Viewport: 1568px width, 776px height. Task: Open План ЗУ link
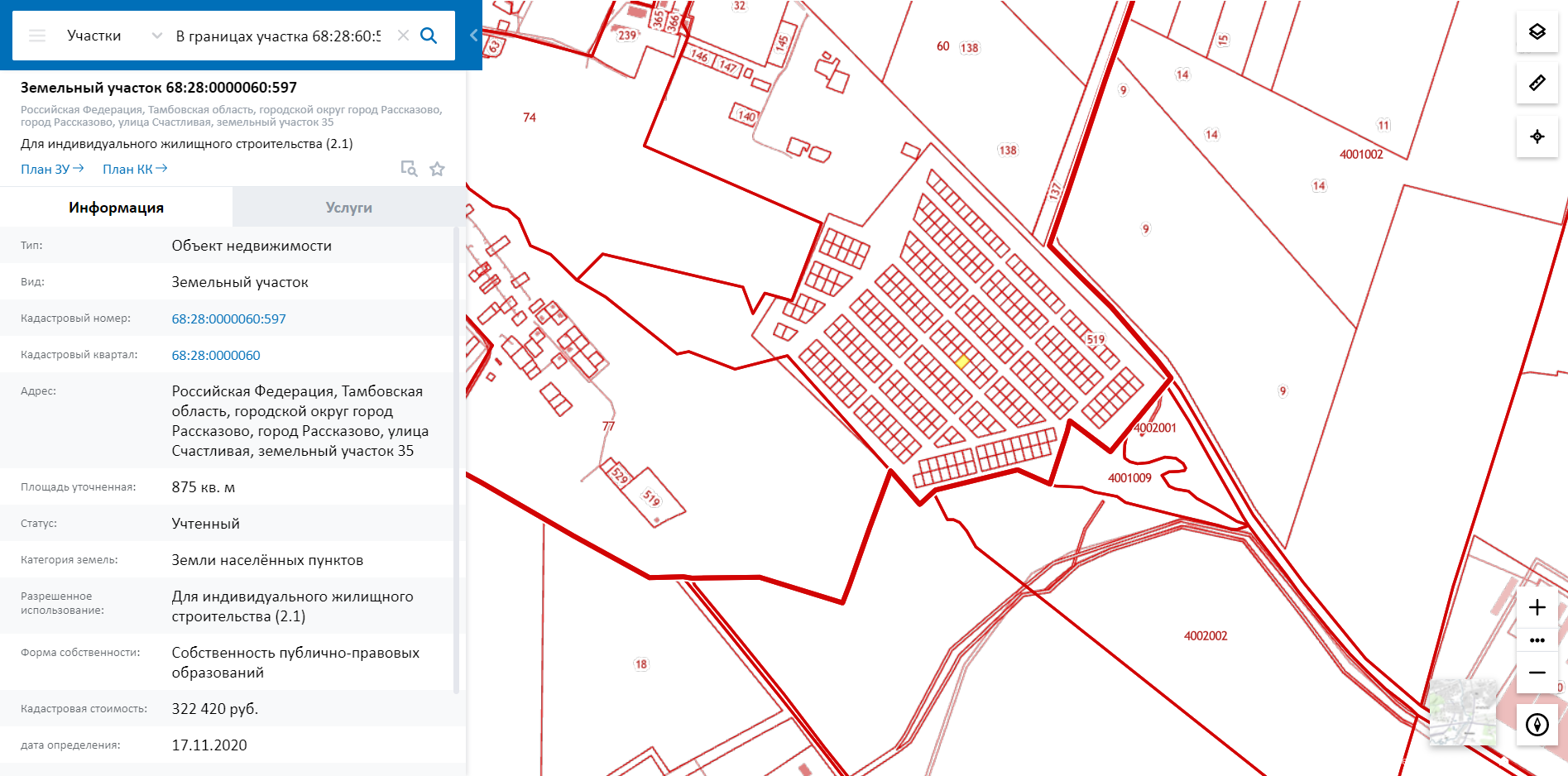pos(52,169)
